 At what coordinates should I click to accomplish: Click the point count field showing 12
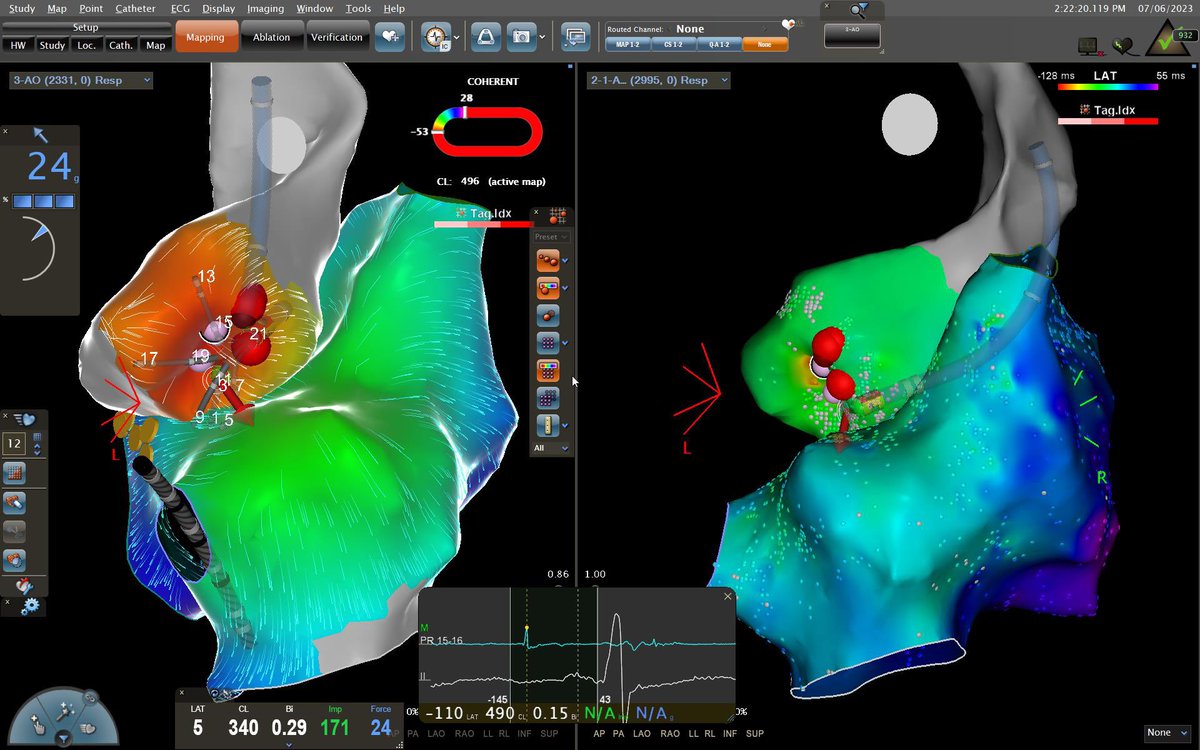click(15, 443)
